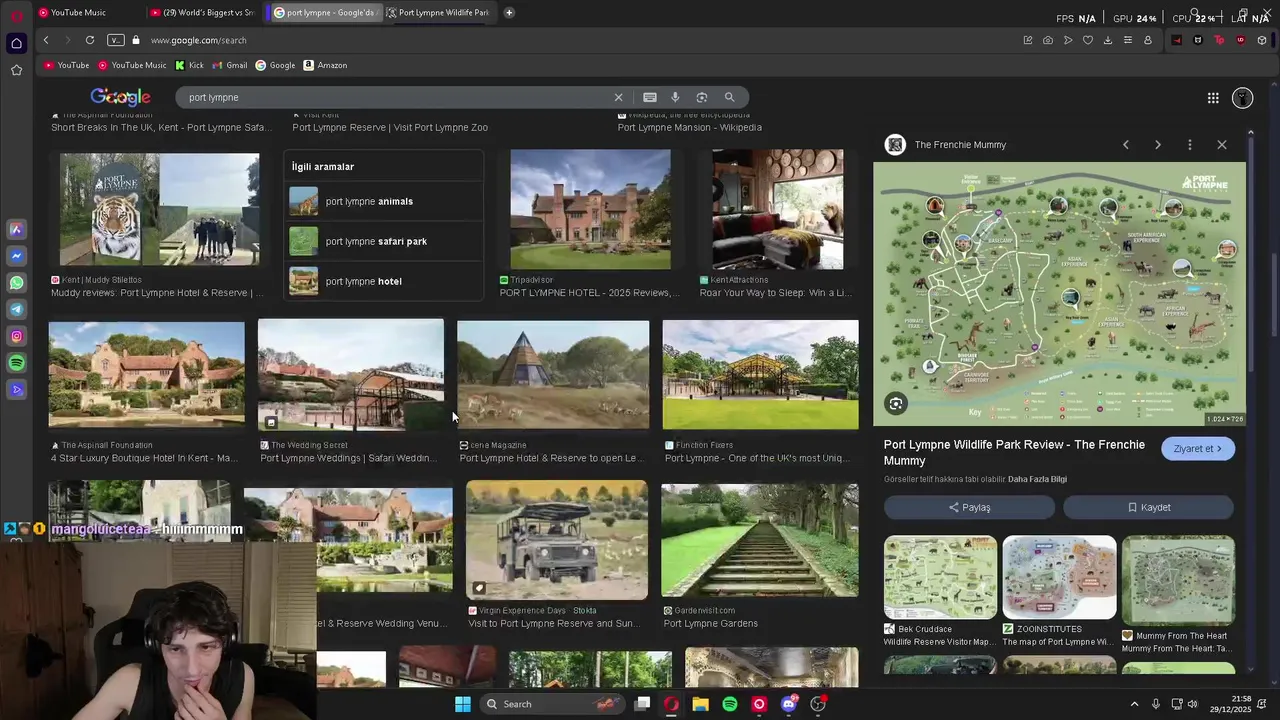The width and height of the screenshot is (1280, 720).
Task: Click the Ziyaret et visit button
Action: (1198, 449)
